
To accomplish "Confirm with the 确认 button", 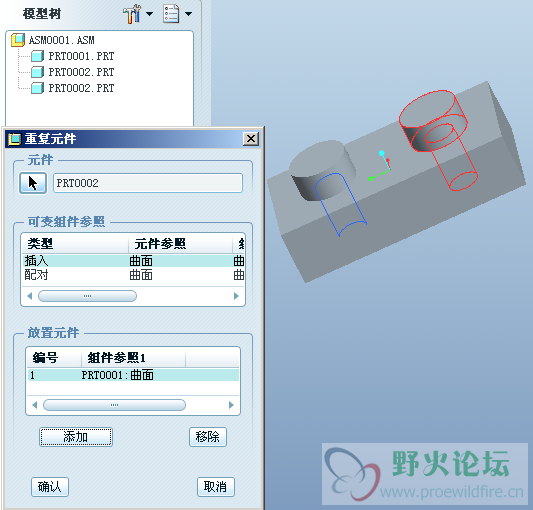I will 50,487.
